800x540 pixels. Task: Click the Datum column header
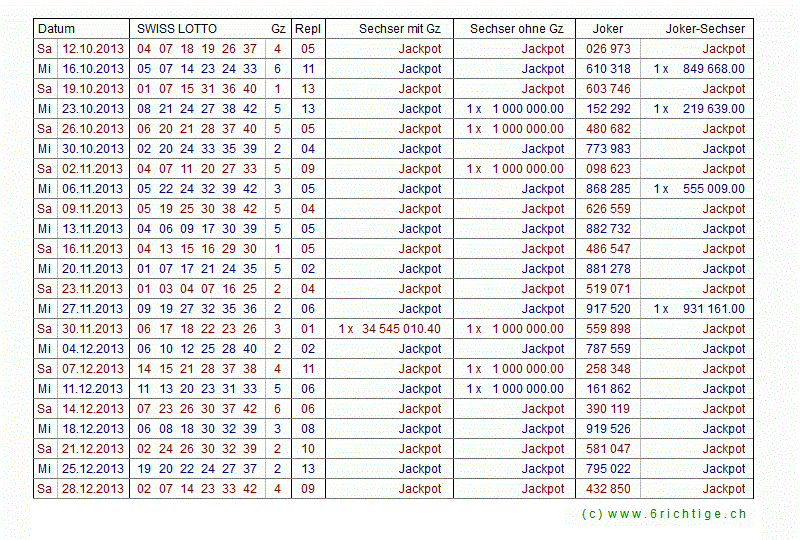click(x=56, y=29)
